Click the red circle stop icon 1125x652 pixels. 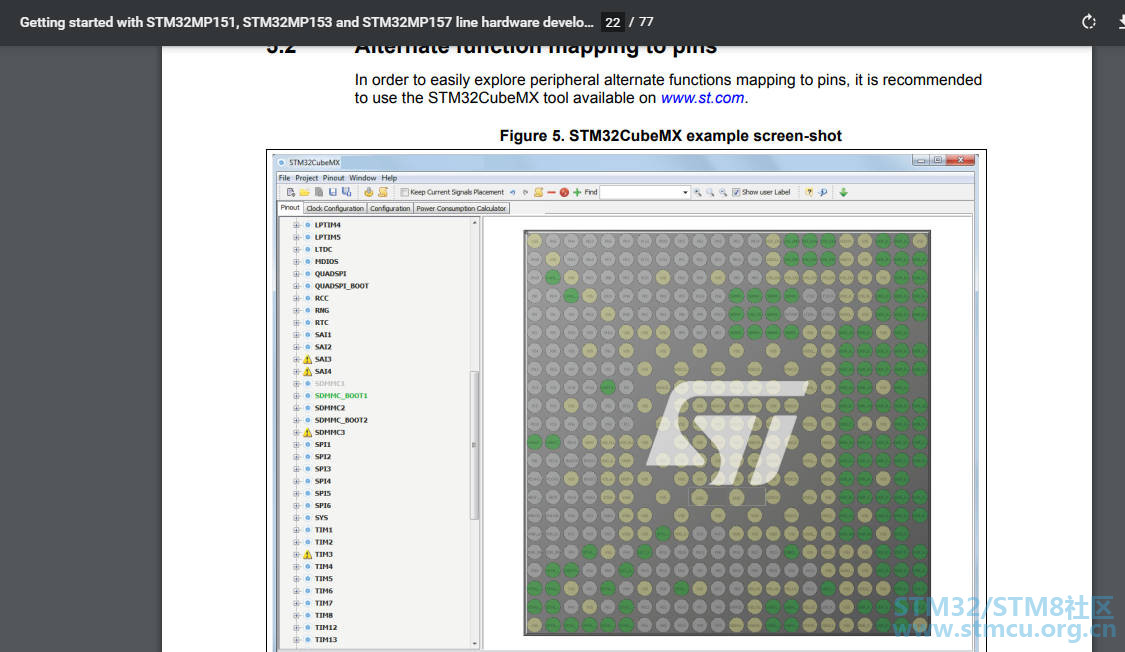564,192
